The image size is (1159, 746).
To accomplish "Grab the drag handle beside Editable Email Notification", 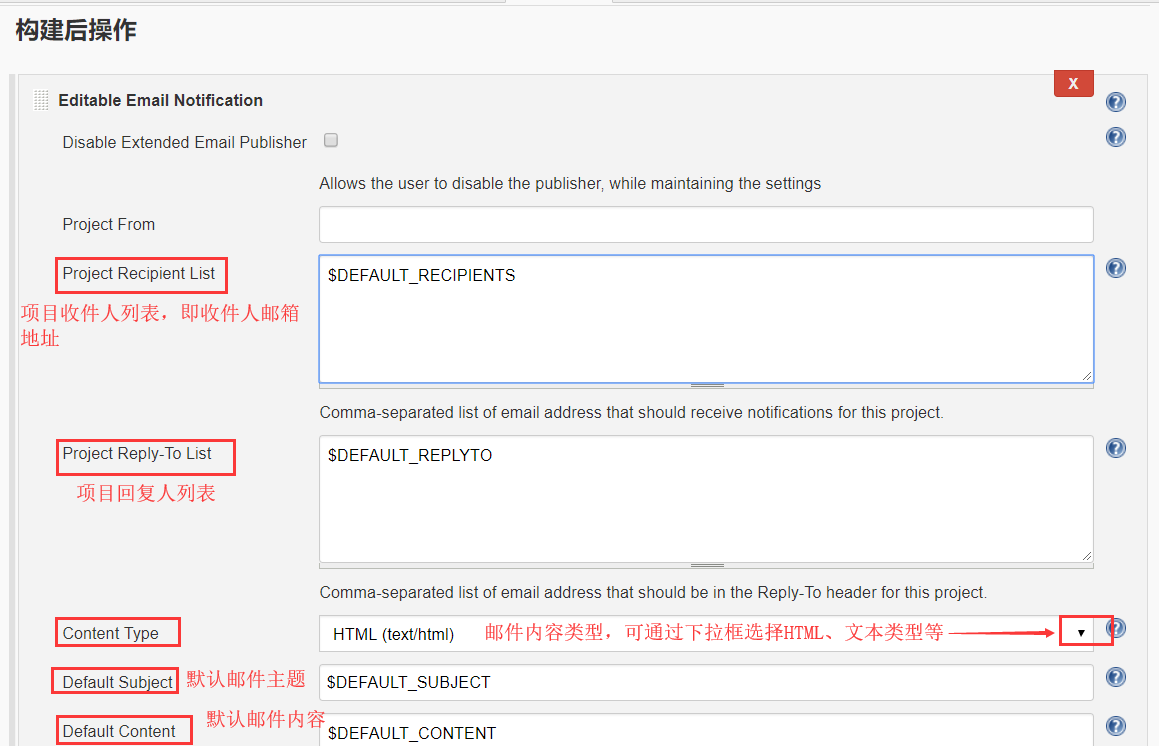I will click(41, 100).
